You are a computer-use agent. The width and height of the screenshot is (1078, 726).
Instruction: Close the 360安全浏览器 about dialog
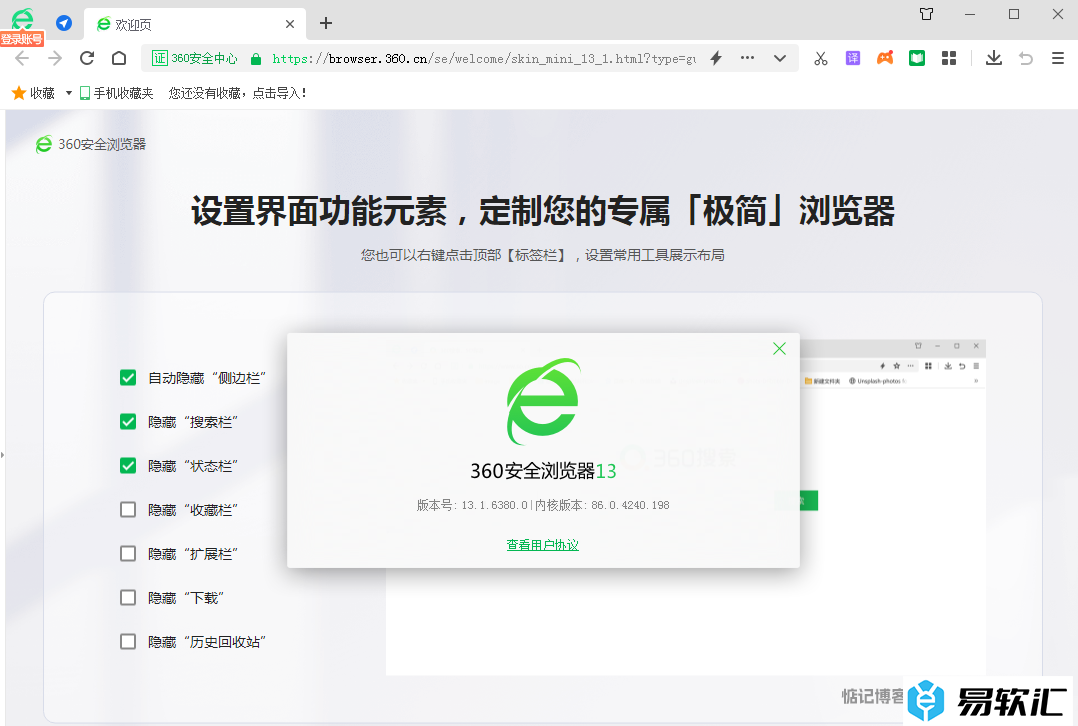tap(779, 348)
